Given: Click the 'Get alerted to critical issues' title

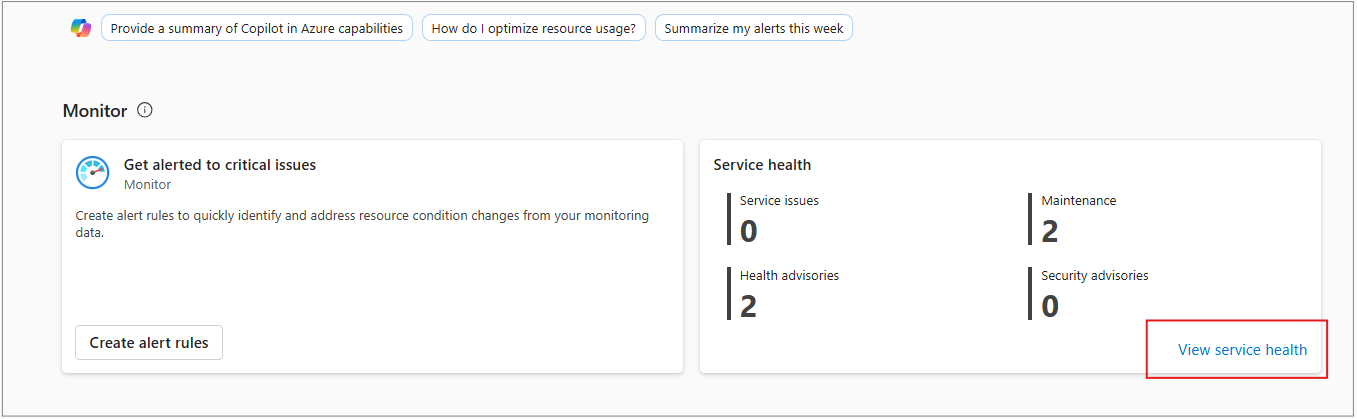Looking at the screenshot, I should (220, 165).
